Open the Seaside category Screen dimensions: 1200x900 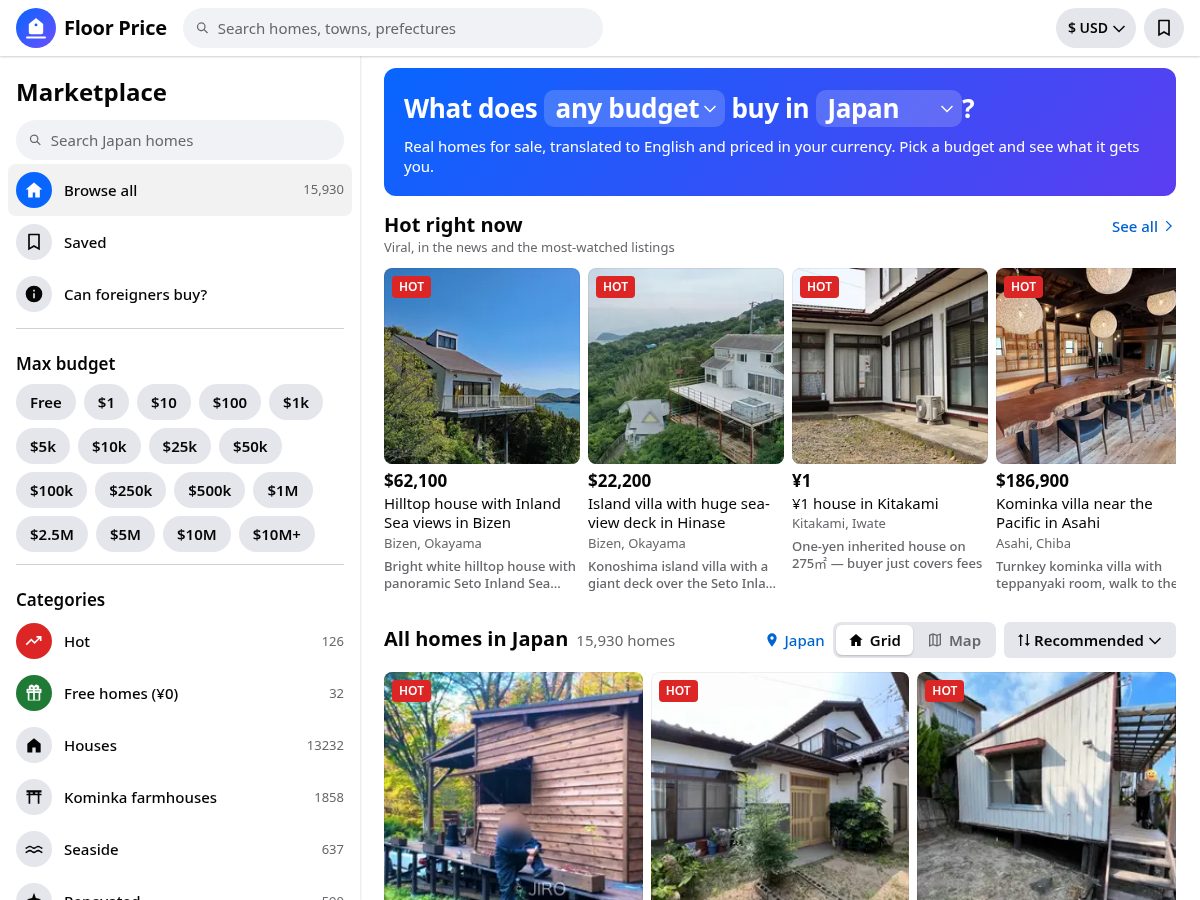coord(180,849)
